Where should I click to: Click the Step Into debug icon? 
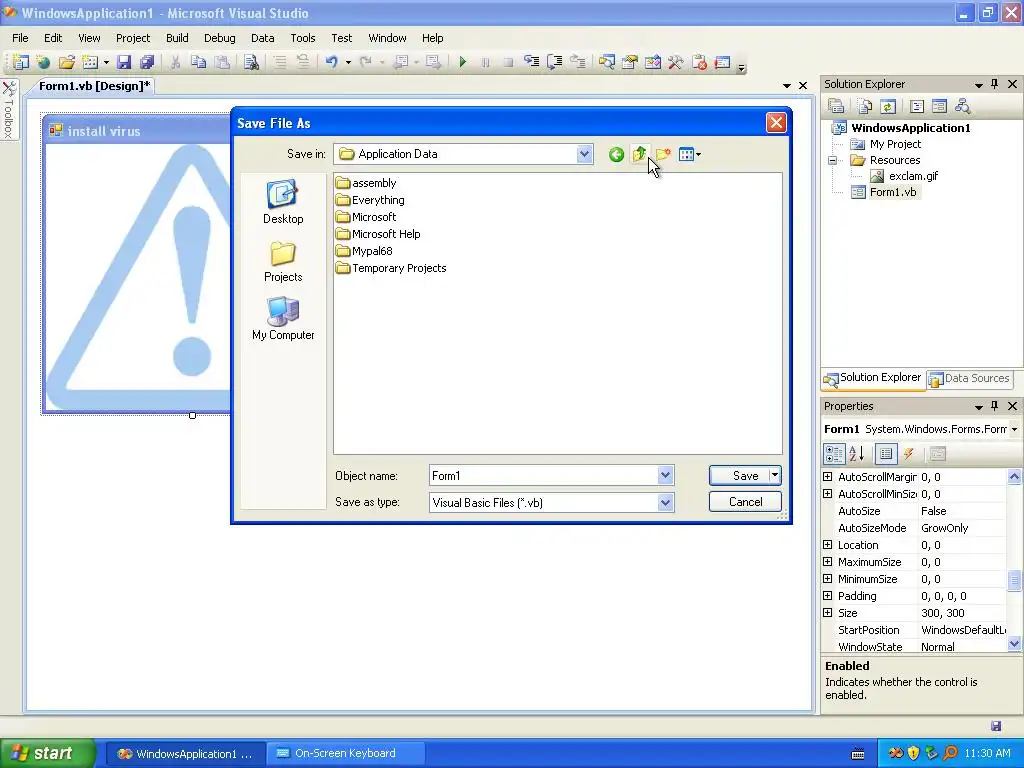(532, 62)
